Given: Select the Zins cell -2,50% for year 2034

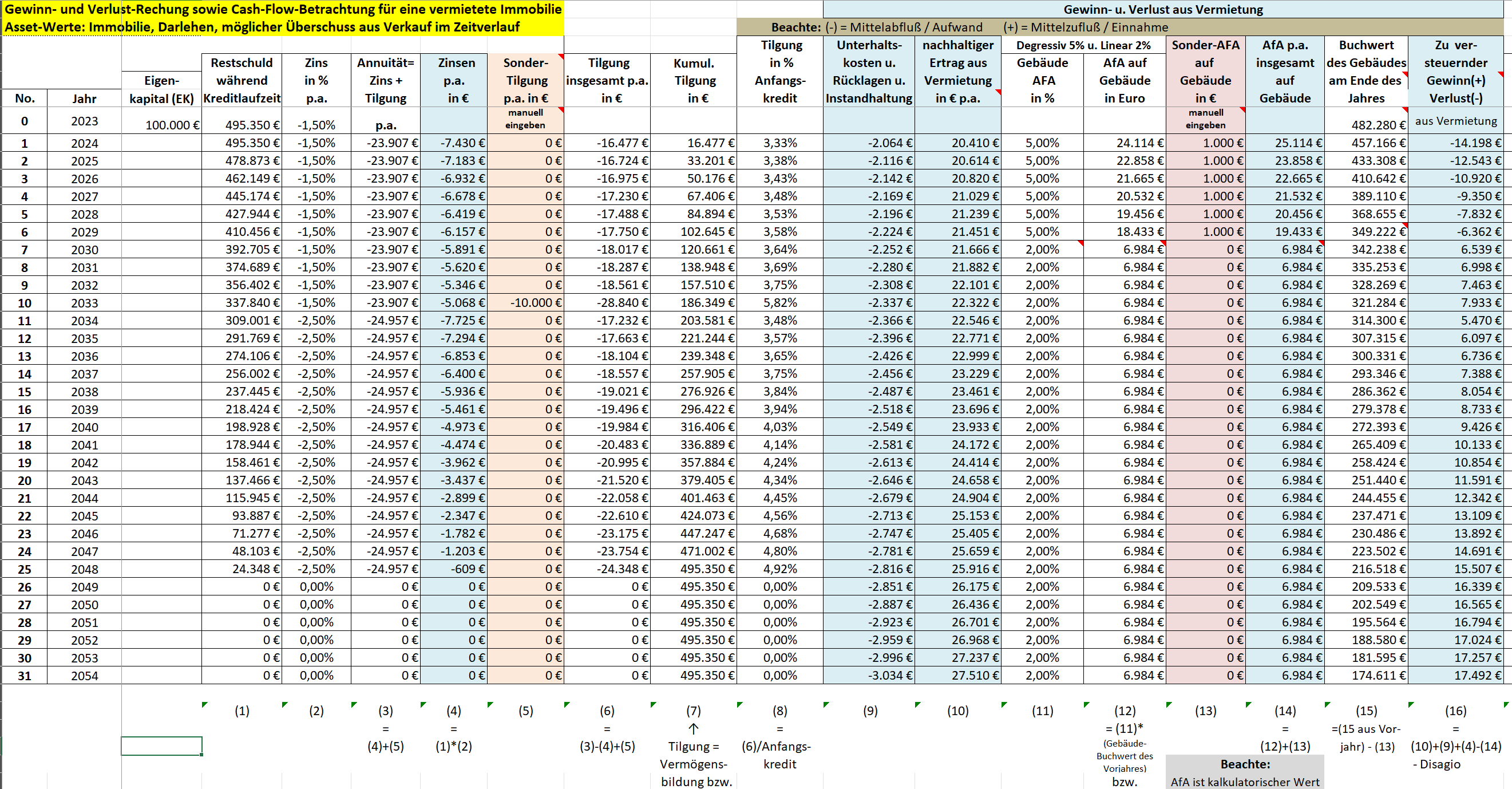Looking at the screenshot, I should click(x=316, y=320).
